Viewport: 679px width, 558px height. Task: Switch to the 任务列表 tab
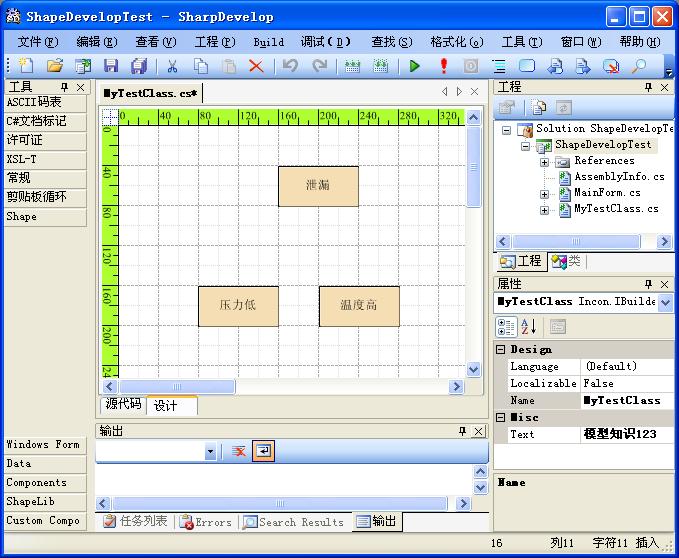pos(136,521)
